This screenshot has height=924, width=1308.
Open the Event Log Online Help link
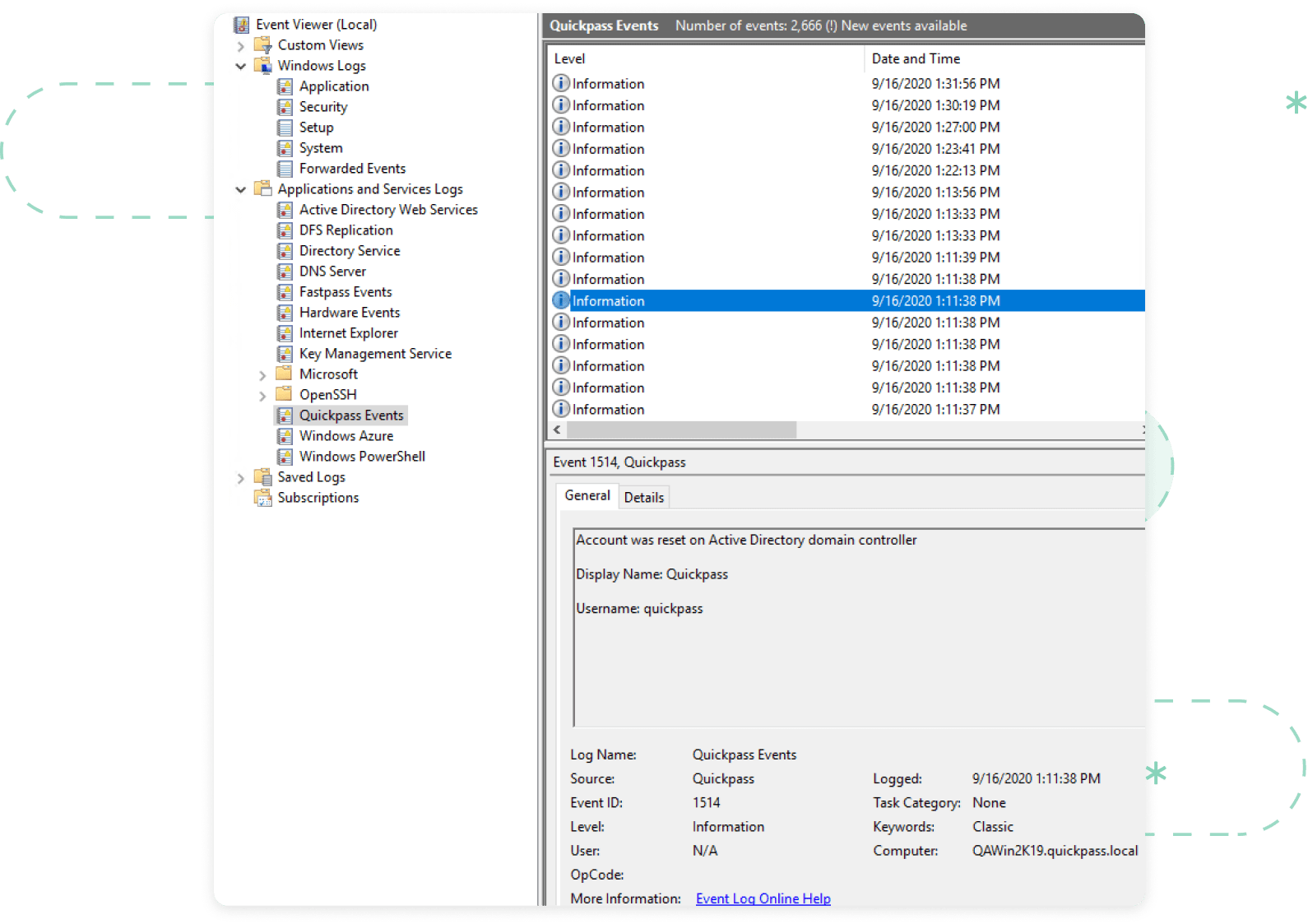click(x=763, y=898)
